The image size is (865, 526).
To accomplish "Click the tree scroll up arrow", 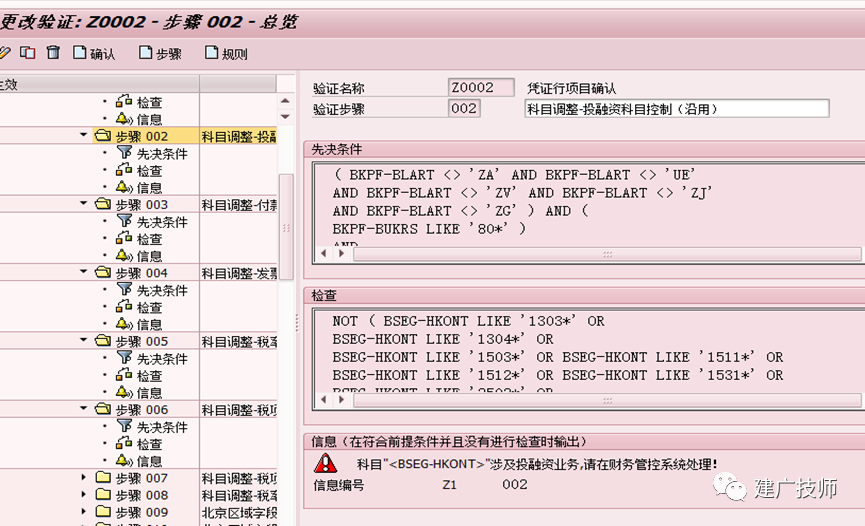I will (285, 100).
